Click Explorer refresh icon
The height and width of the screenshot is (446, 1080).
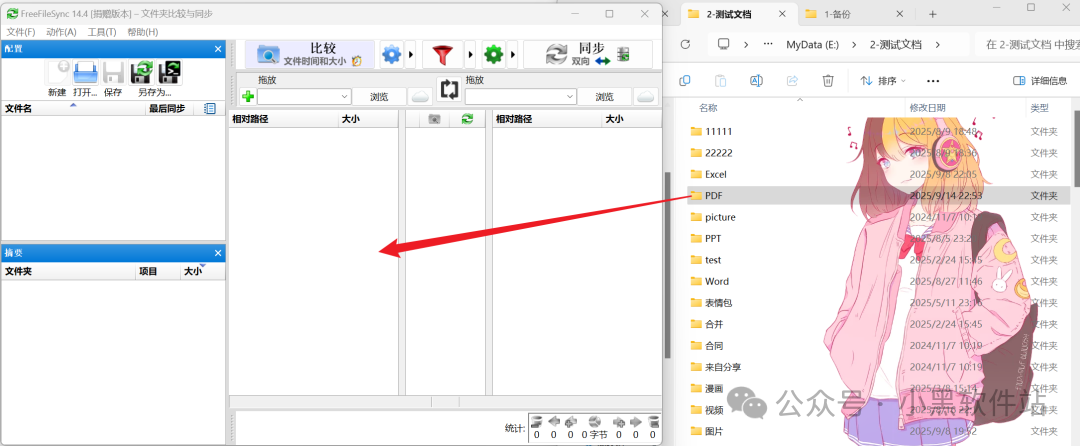tap(685, 44)
